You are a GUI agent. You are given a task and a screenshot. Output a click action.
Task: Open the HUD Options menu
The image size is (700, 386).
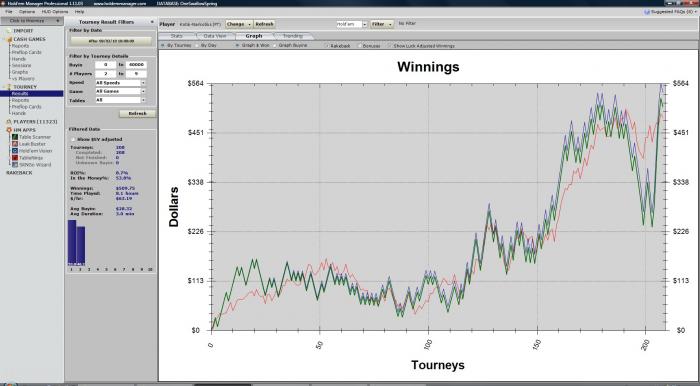coord(55,12)
